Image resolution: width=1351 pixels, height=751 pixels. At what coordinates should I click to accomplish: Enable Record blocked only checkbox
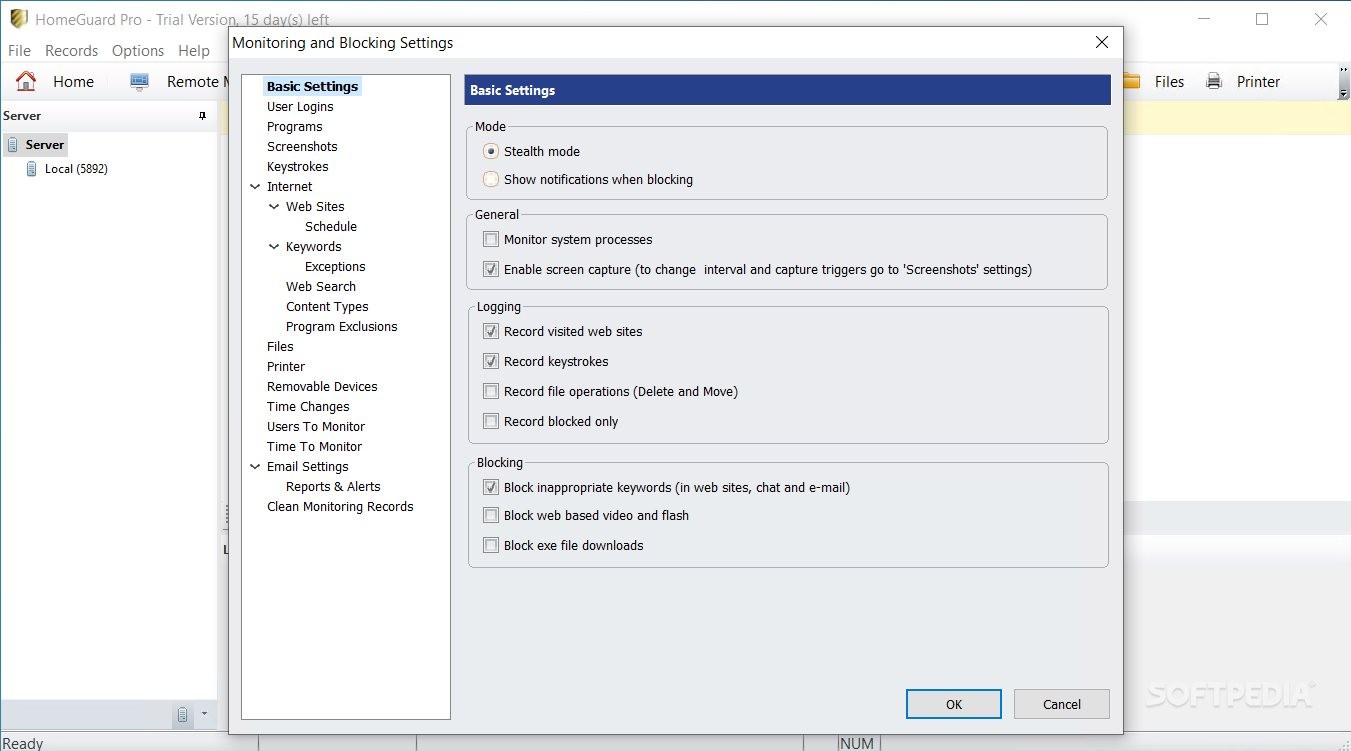[491, 422]
